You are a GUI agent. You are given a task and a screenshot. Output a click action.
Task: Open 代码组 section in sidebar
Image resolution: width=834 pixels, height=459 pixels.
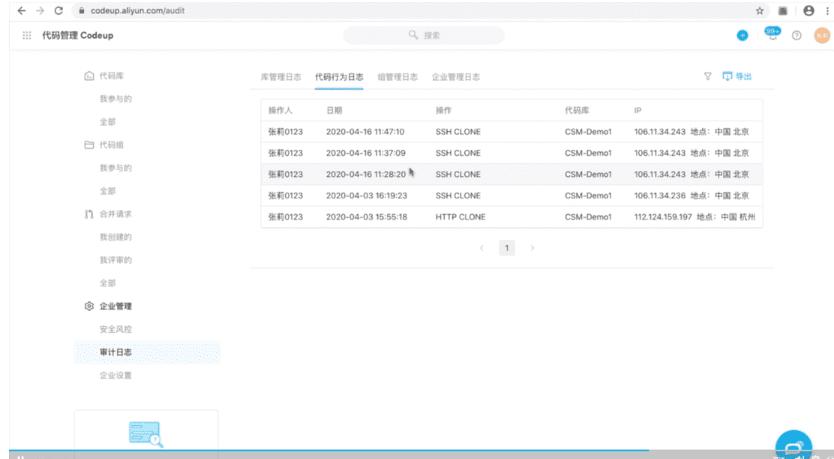[x=111, y=145]
